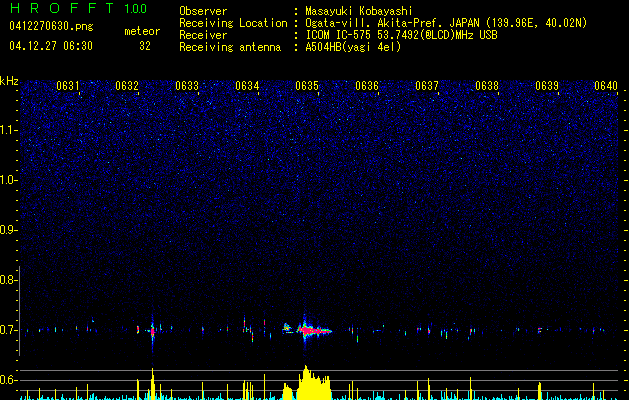This screenshot has width=629, height=400.
Task: Click the 0638 time marker
Action: pos(487,86)
